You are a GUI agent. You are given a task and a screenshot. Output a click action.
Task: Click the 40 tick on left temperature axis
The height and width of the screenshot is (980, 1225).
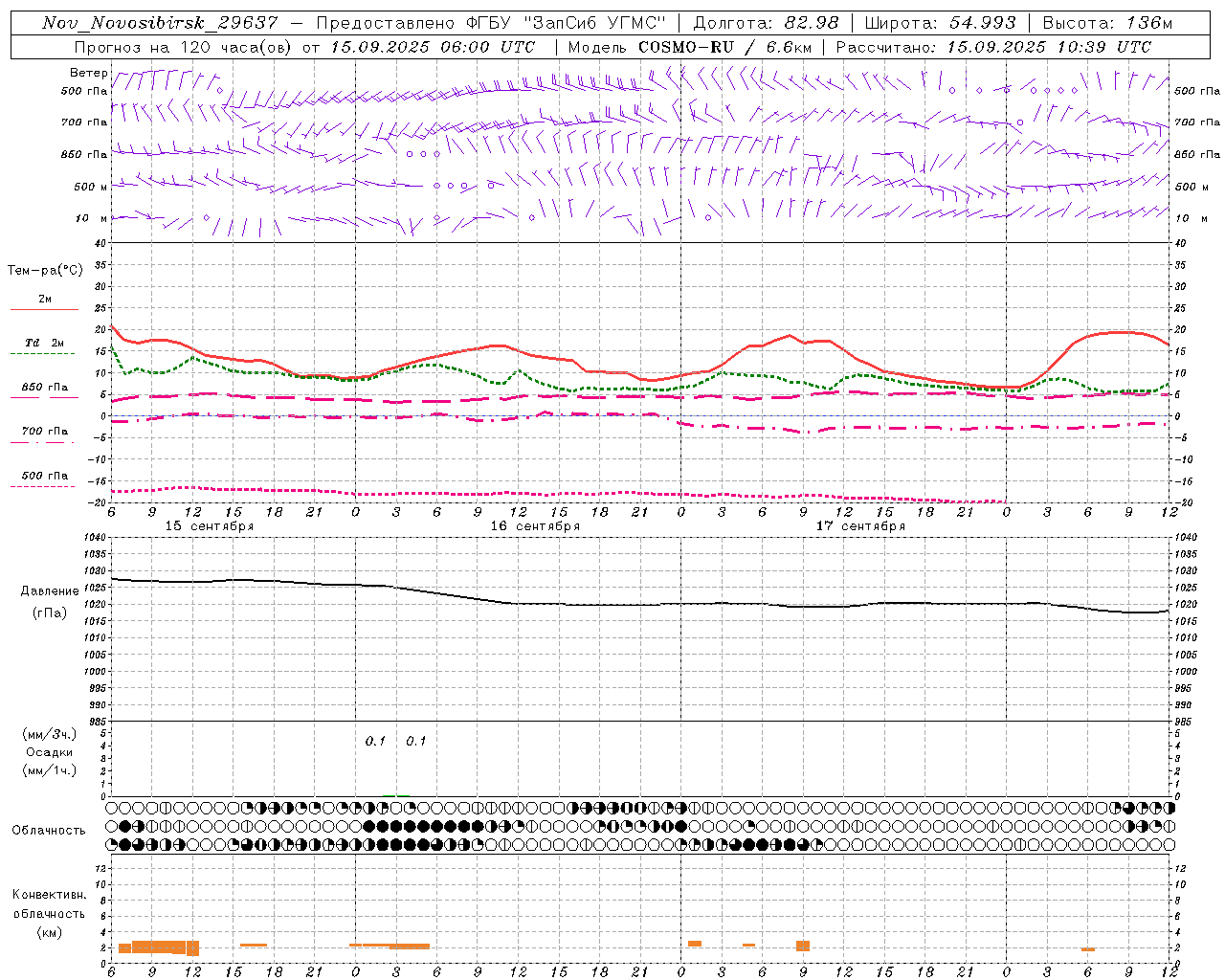coord(100,243)
